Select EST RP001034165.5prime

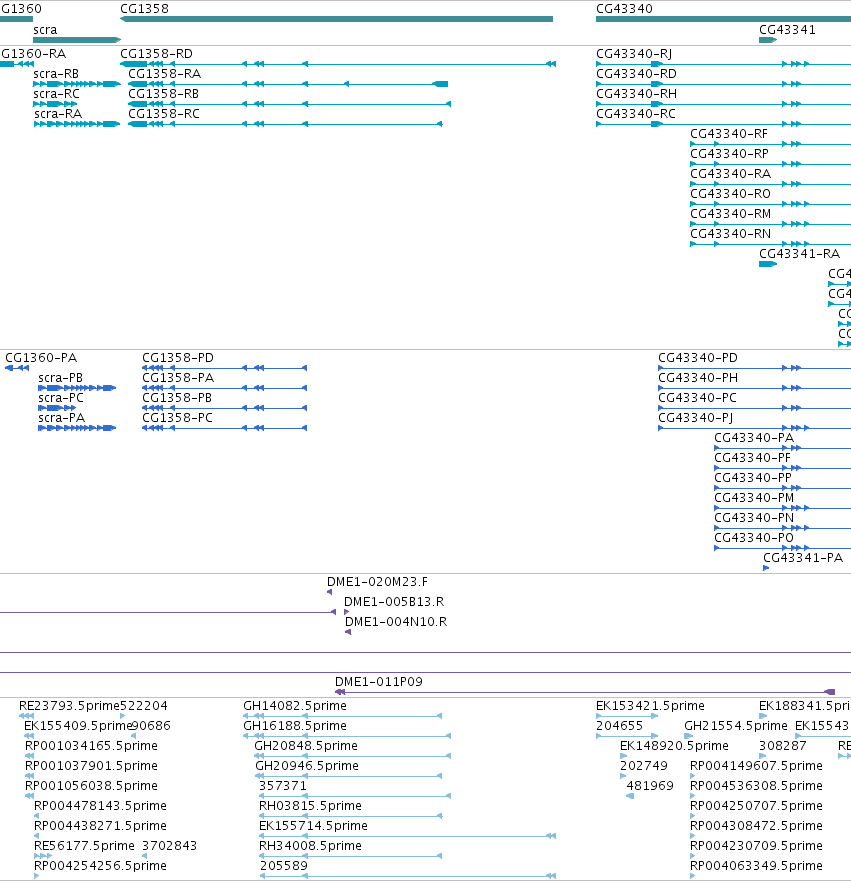click(91, 746)
